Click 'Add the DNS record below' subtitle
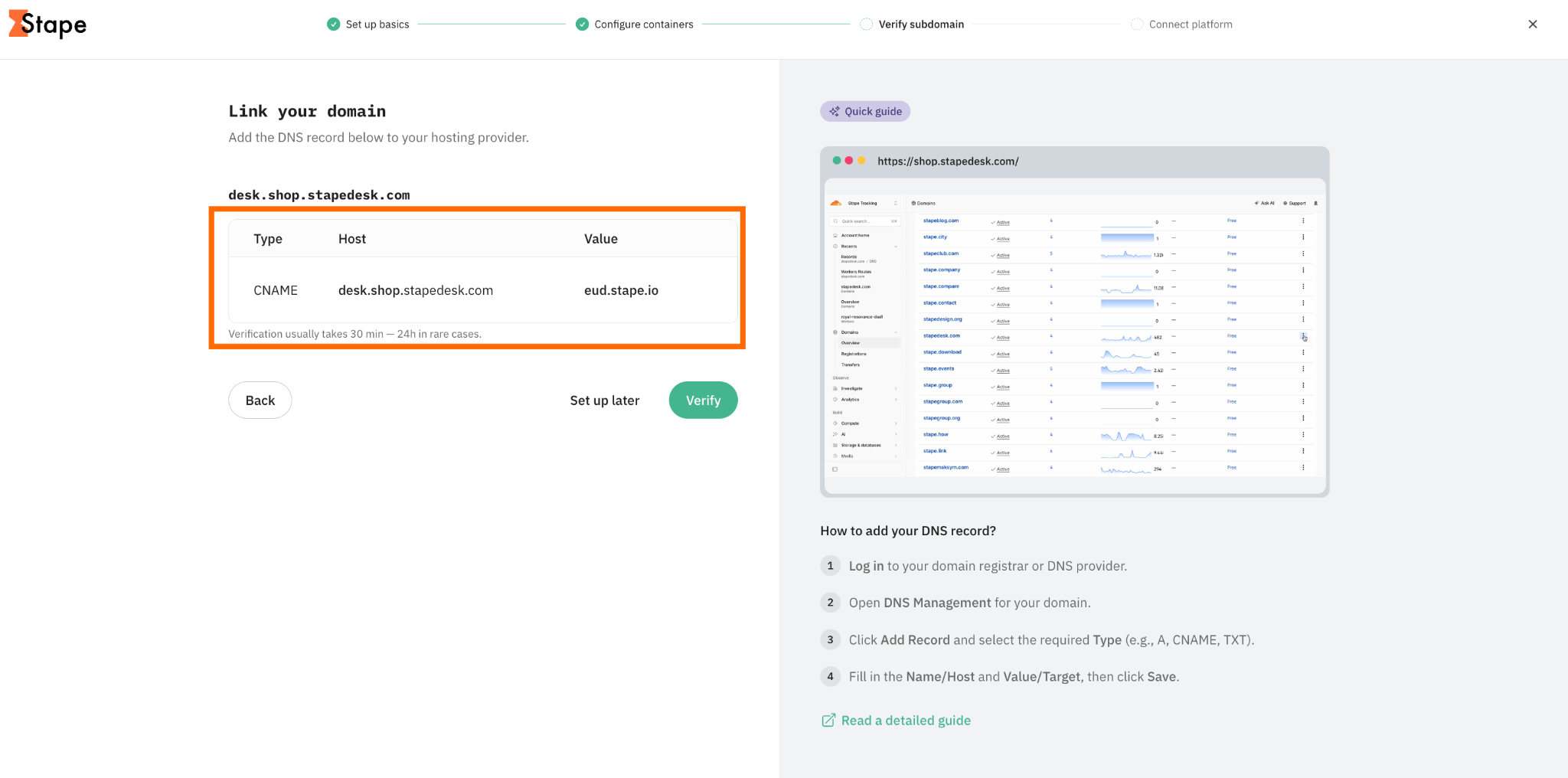Image resolution: width=1568 pixels, height=778 pixels. coord(379,138)
